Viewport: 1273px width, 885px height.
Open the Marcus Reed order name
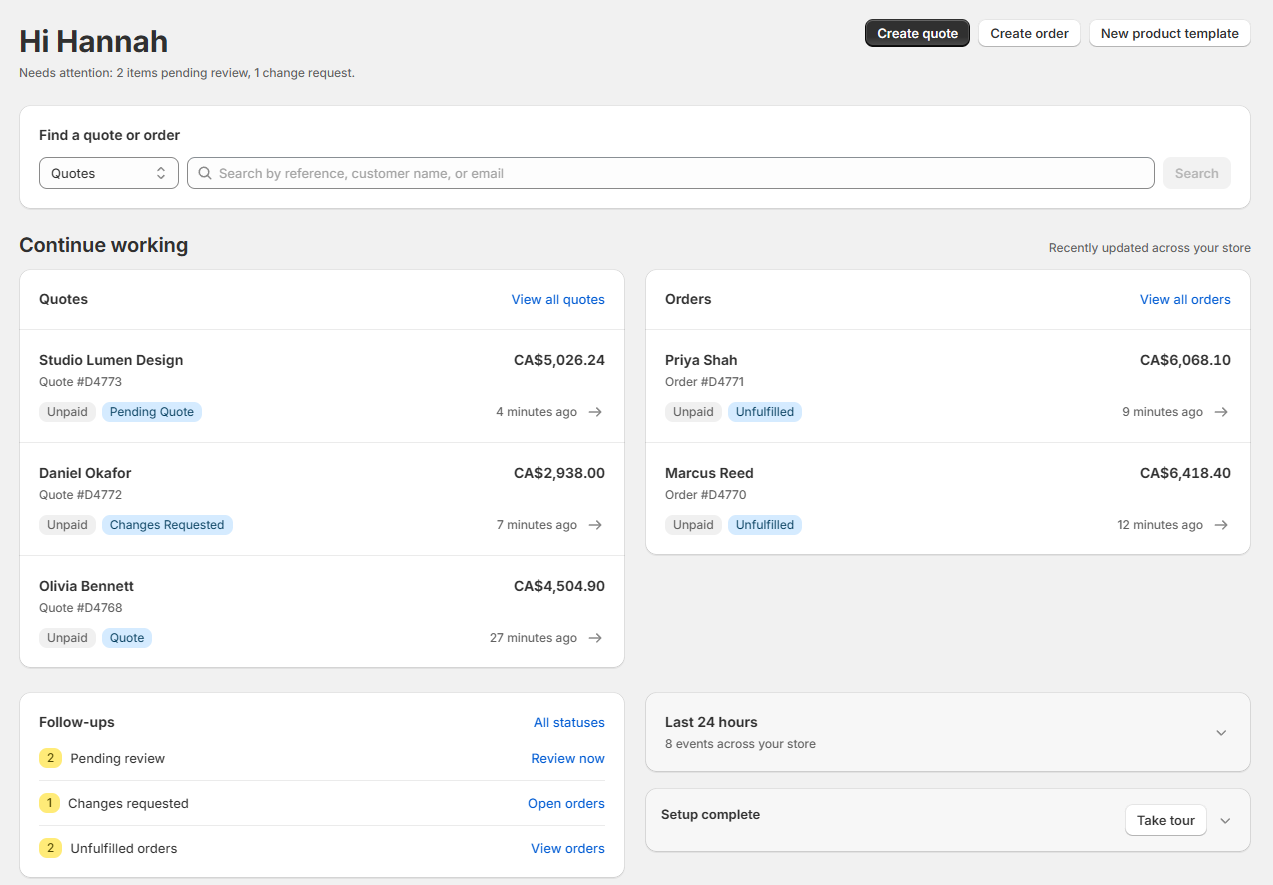[x=709, y=473]
